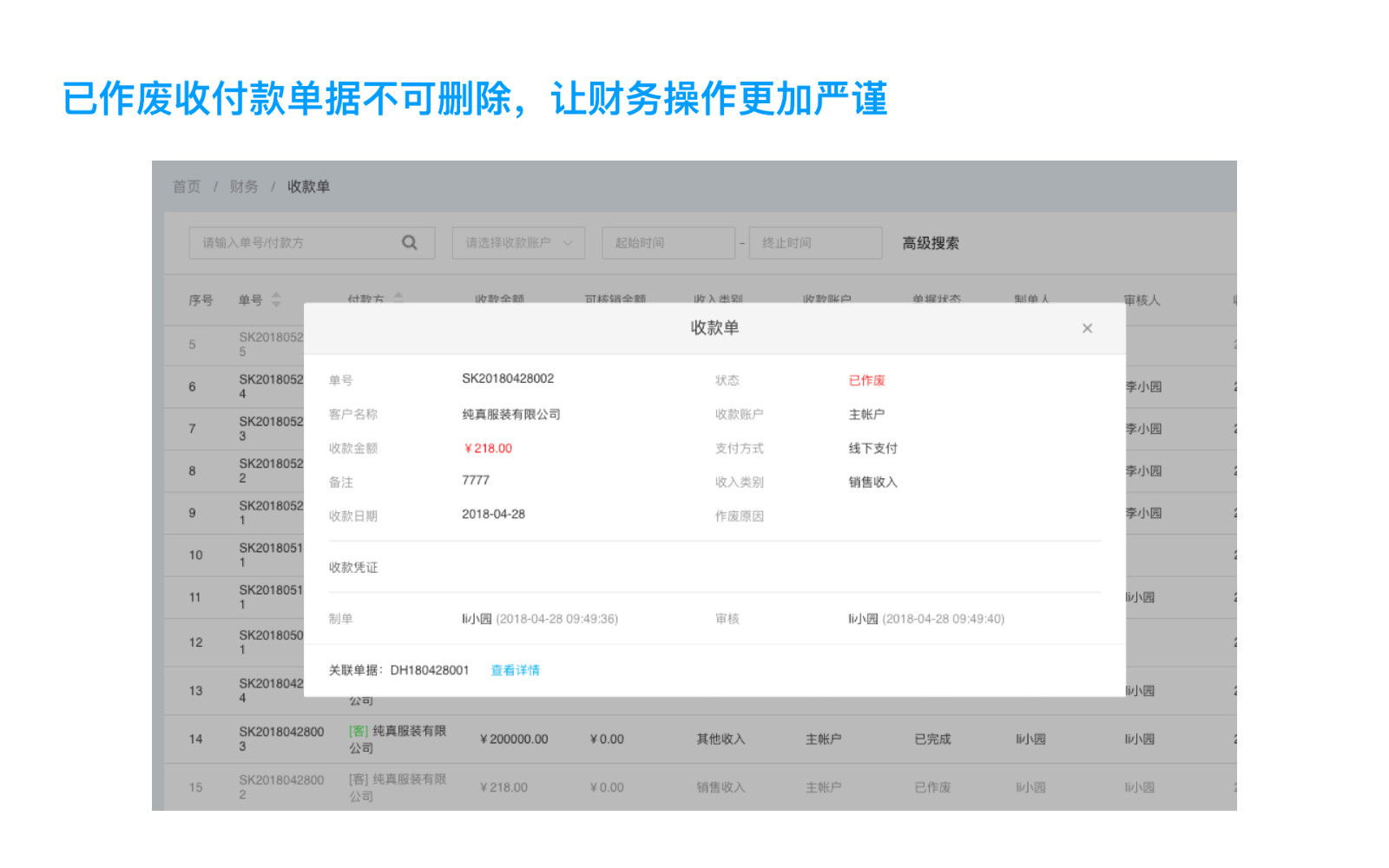
Task: Click the search magnifier icon
Action: pos(410,243)
